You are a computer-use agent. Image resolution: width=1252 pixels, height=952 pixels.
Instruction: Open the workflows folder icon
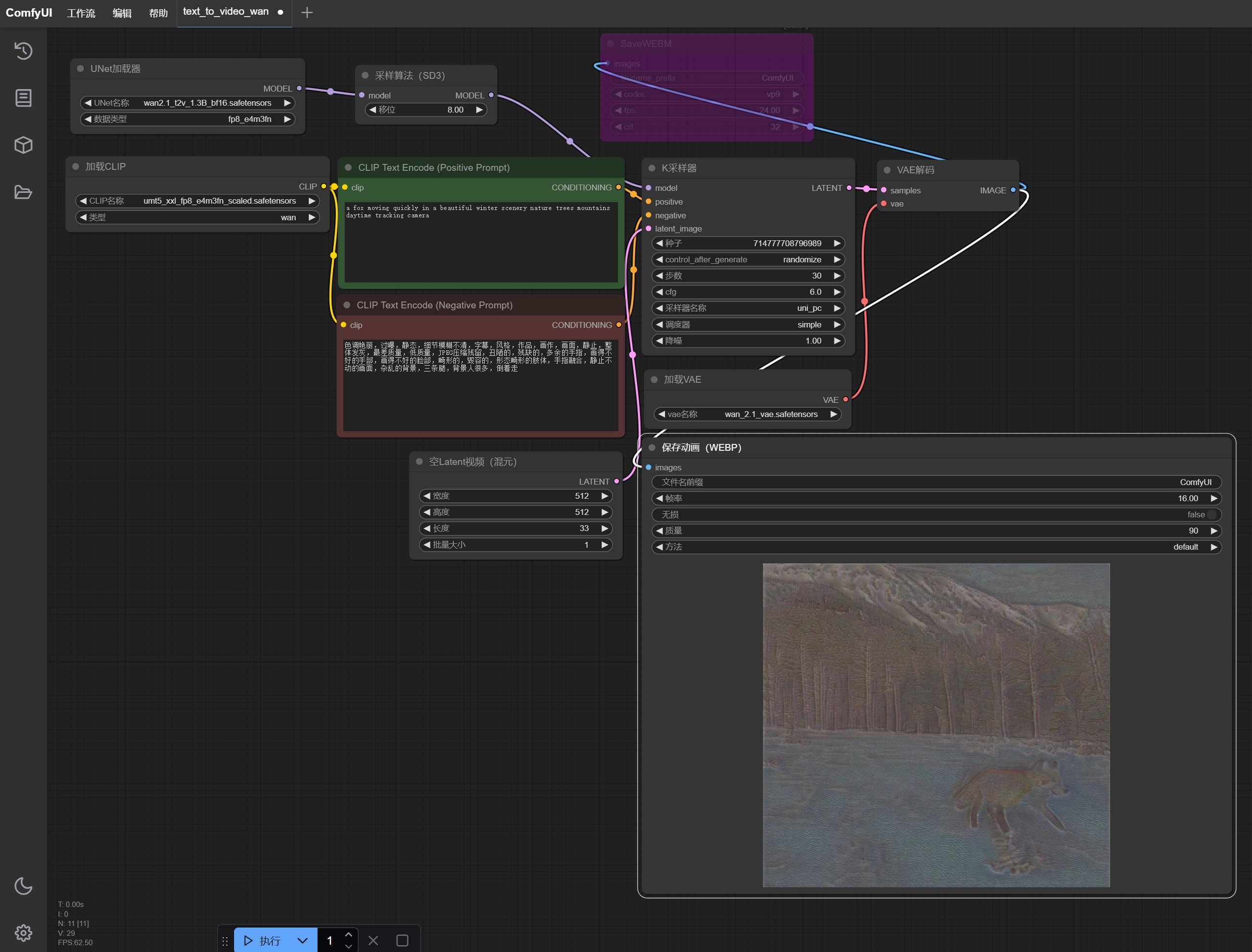pyautogui.click(x=23, y=192)
